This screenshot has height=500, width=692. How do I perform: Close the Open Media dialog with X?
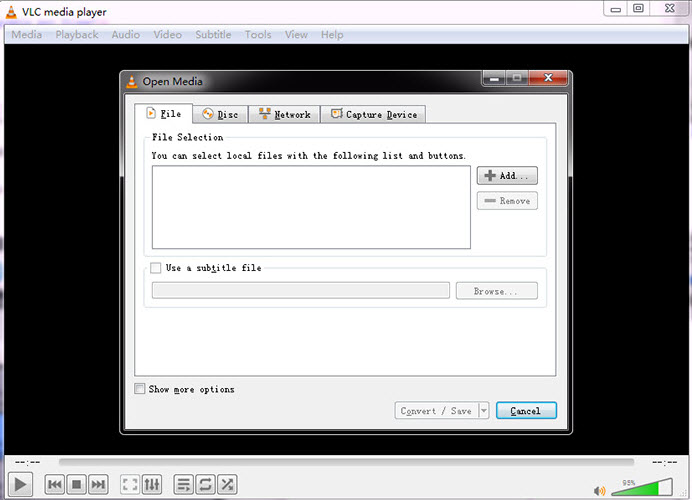tap(548, 78)
